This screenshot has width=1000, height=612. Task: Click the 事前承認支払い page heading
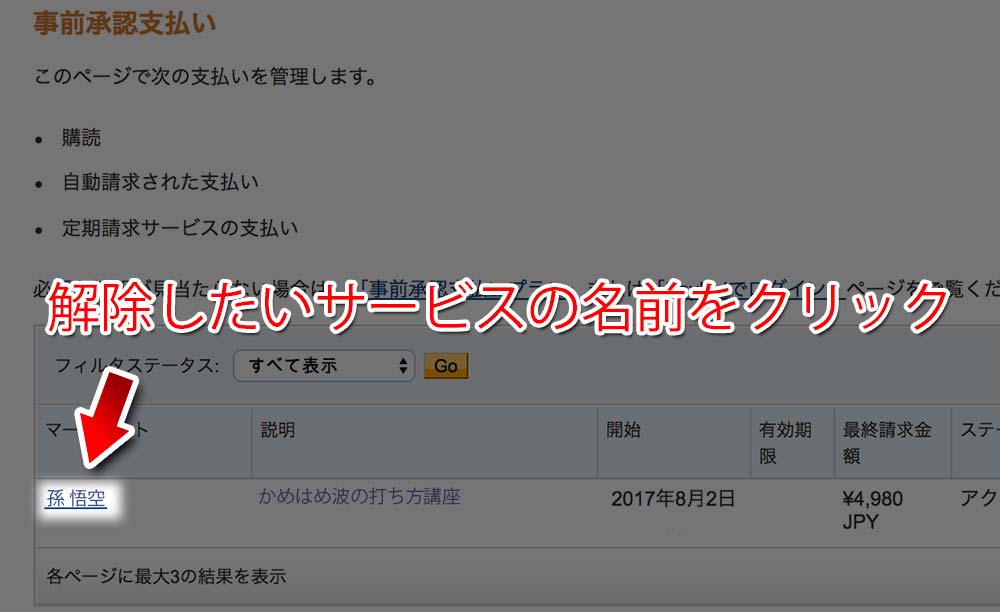(x=125, y=24)
